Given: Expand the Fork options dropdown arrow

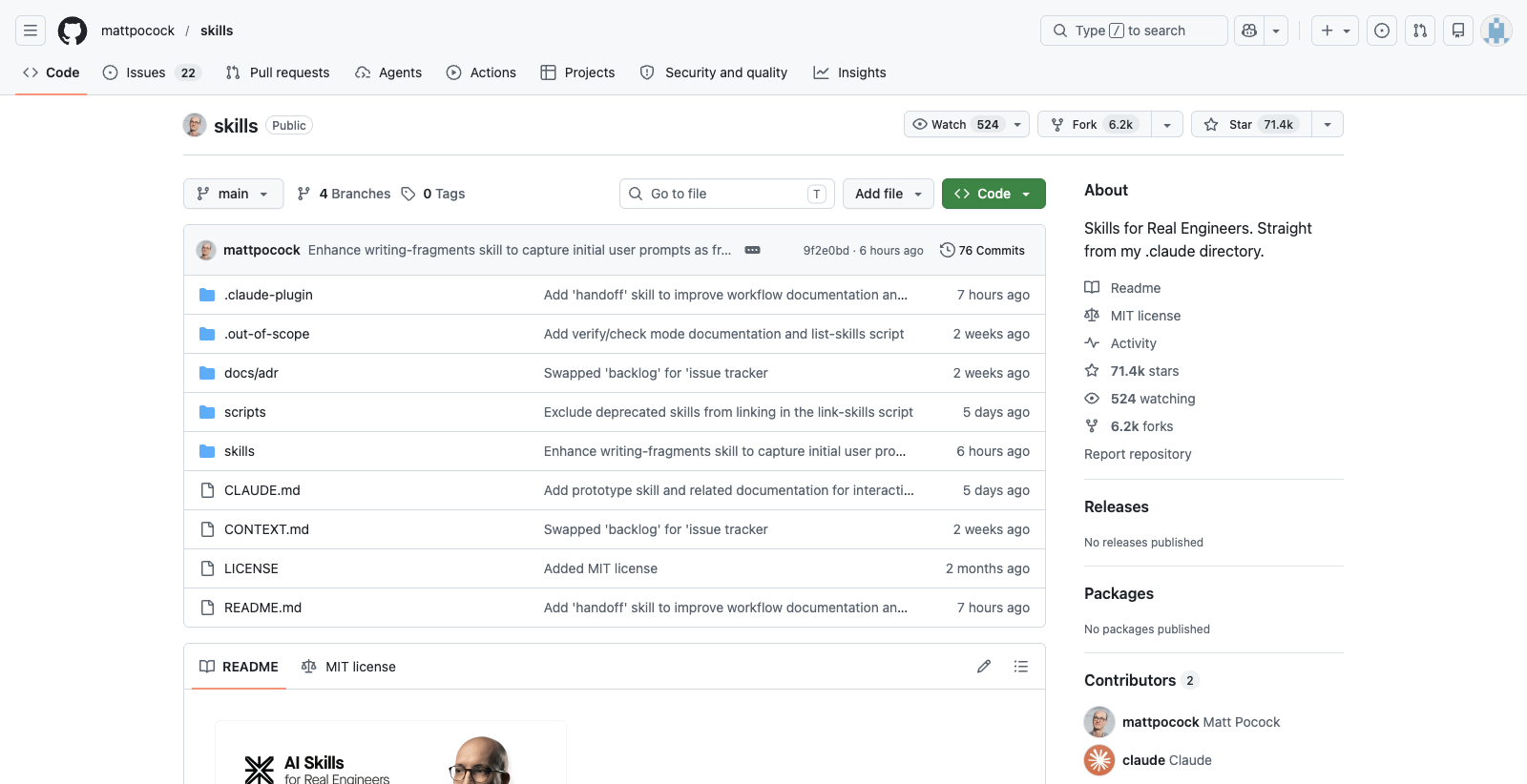Looking at the screenshot, I should coord(1167,125).
